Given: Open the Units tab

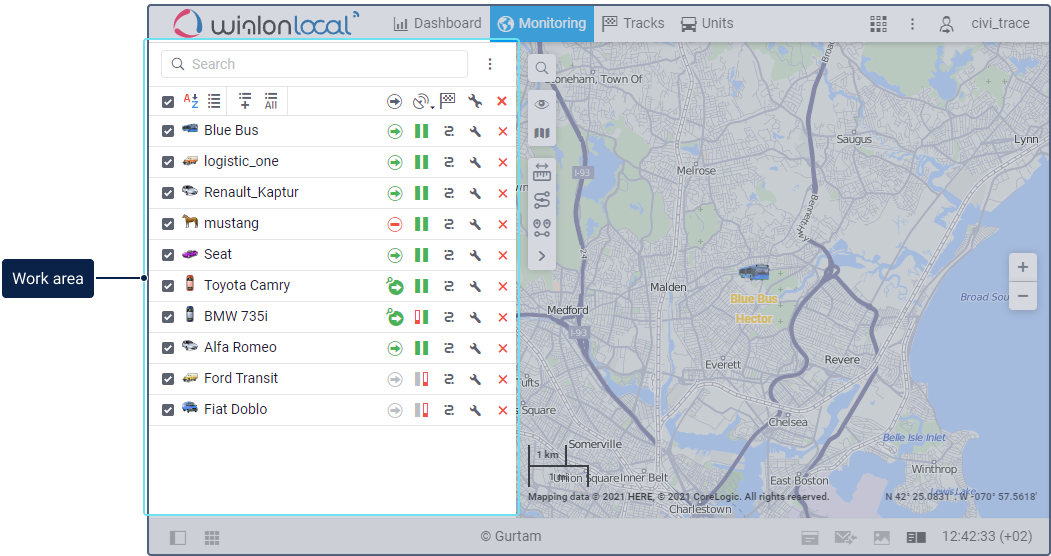Looking at the screenshot, I should coord(706,23).
